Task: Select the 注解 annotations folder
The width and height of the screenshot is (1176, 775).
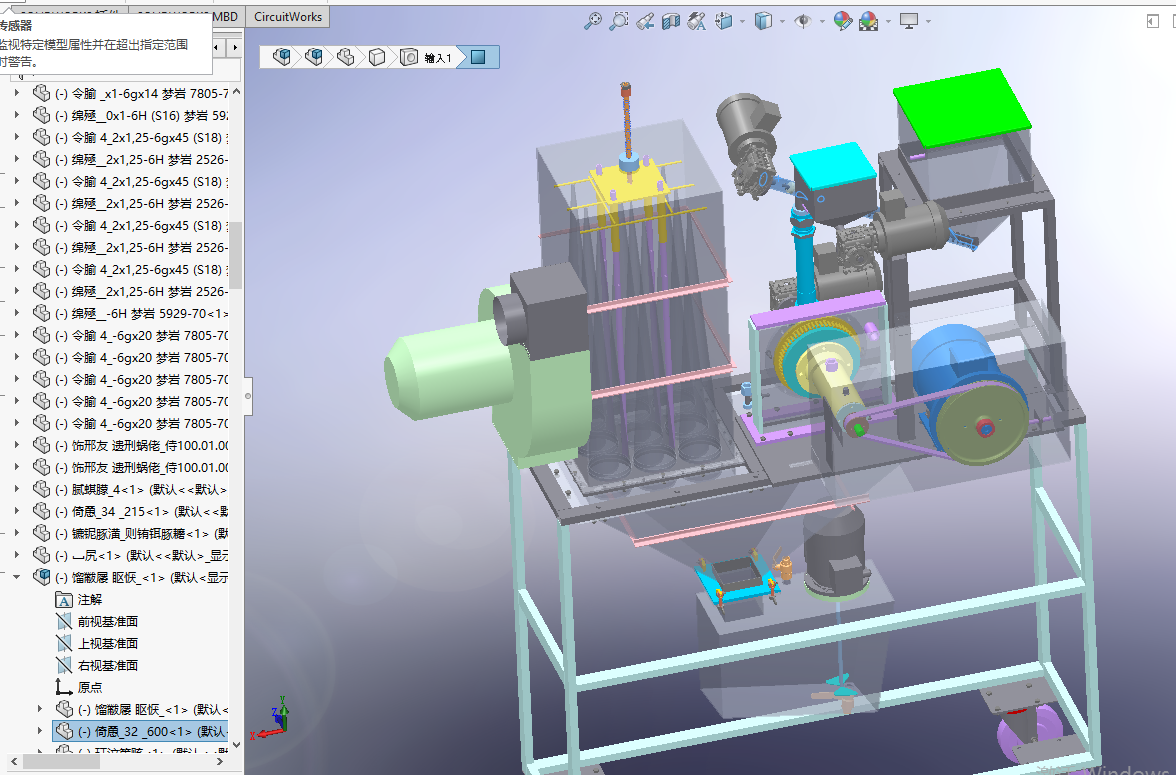Action: tap(90, 599)
